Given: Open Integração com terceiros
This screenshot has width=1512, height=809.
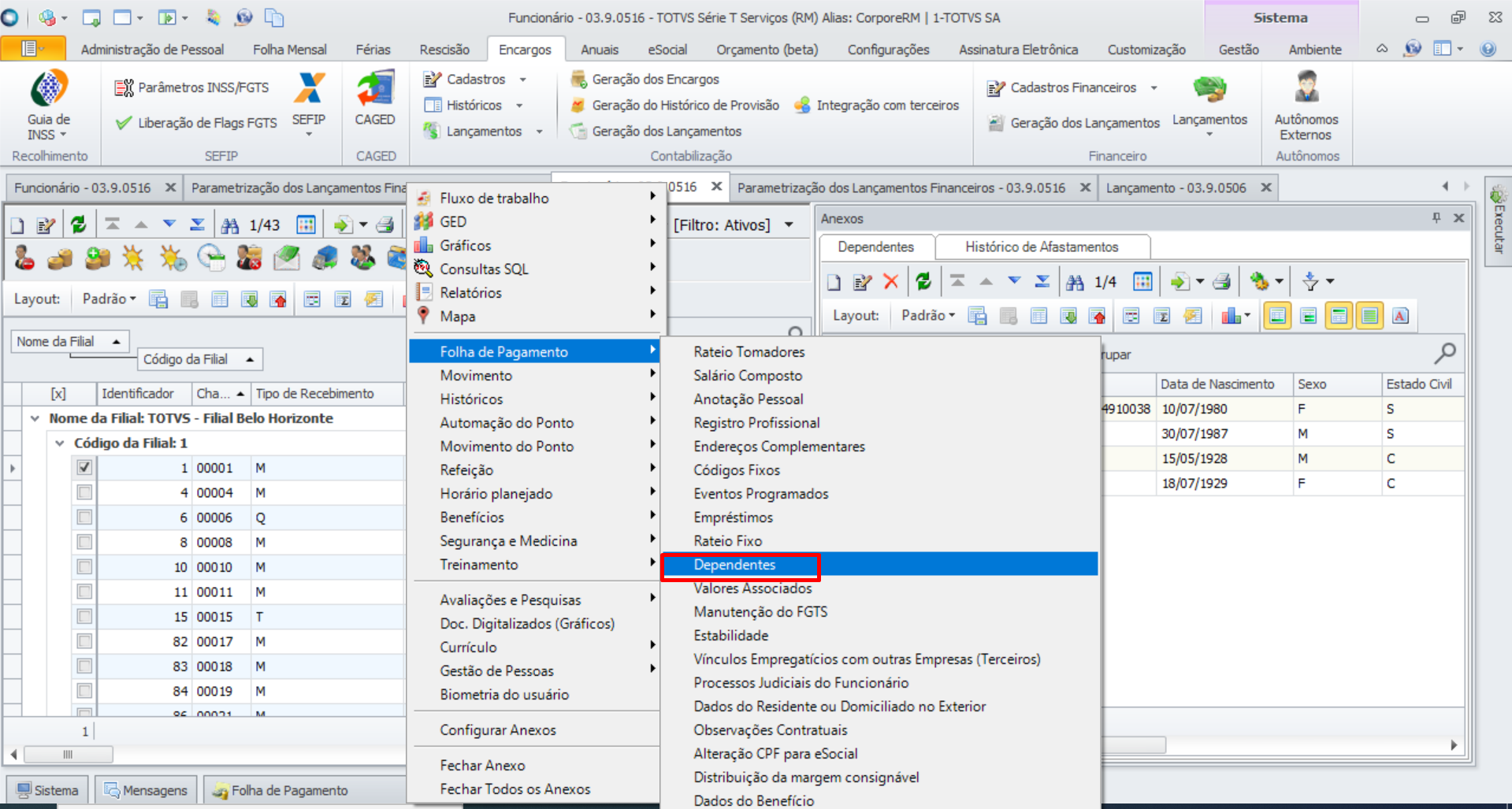Looking at the screenshot, I should pyautogui.click(x=877, y=106).
